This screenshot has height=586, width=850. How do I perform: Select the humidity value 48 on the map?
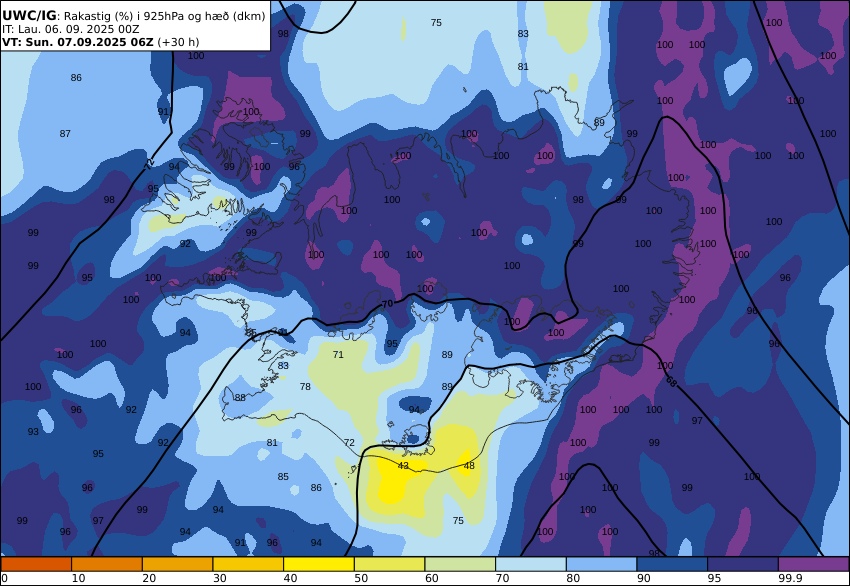click(x=469, y=466)
